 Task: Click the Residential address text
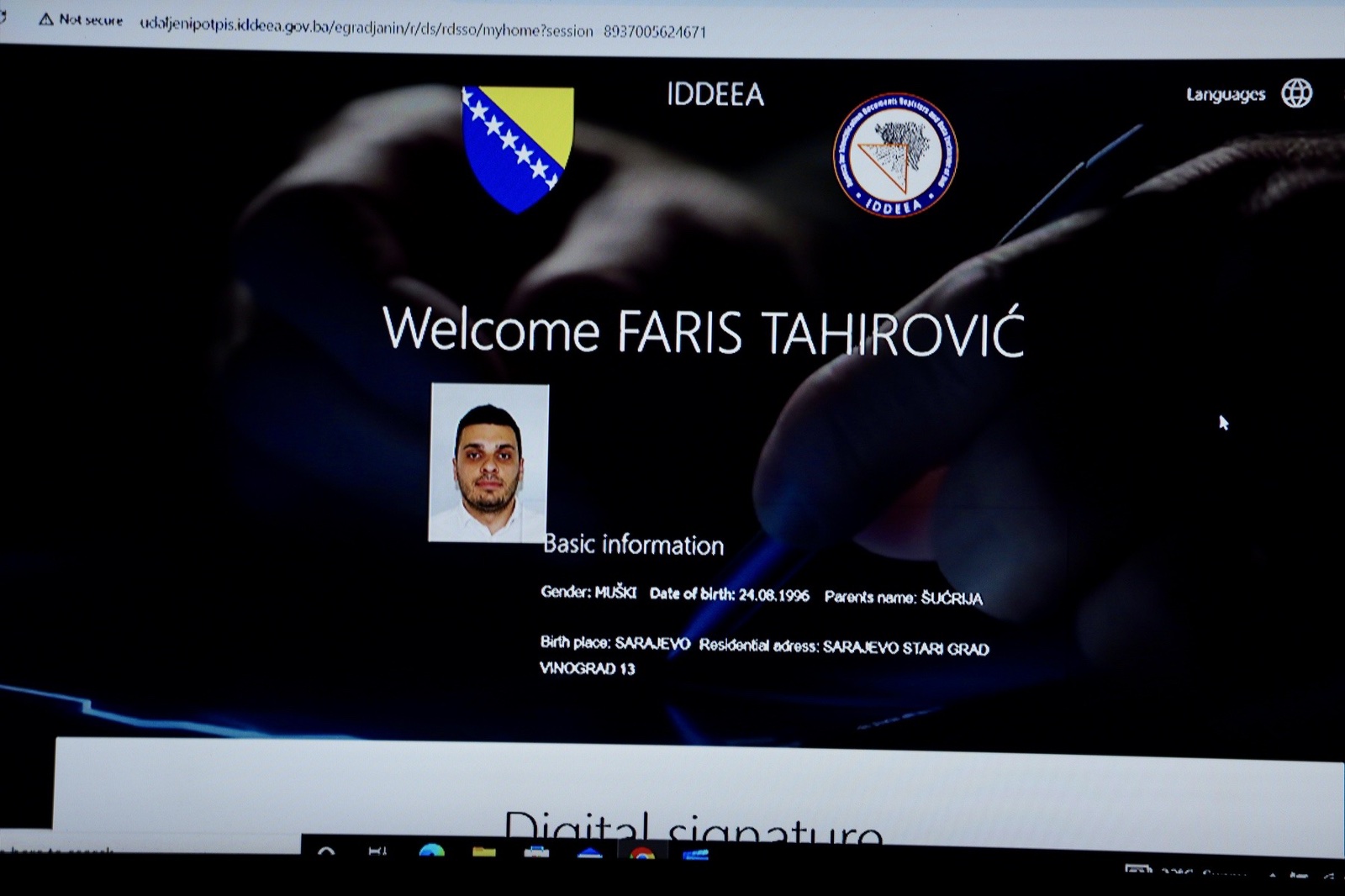843,647
